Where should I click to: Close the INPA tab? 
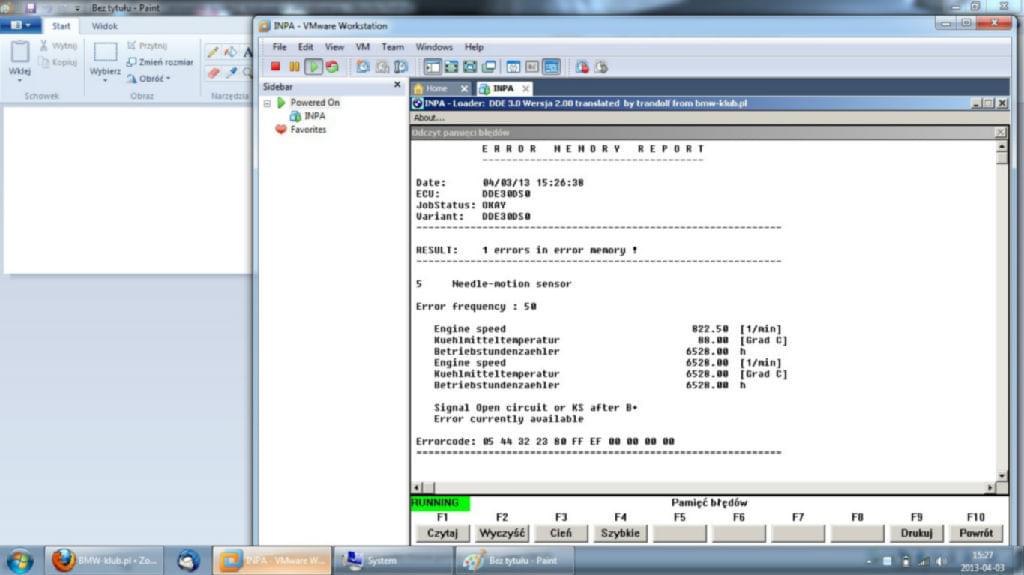tap(525, 88)
